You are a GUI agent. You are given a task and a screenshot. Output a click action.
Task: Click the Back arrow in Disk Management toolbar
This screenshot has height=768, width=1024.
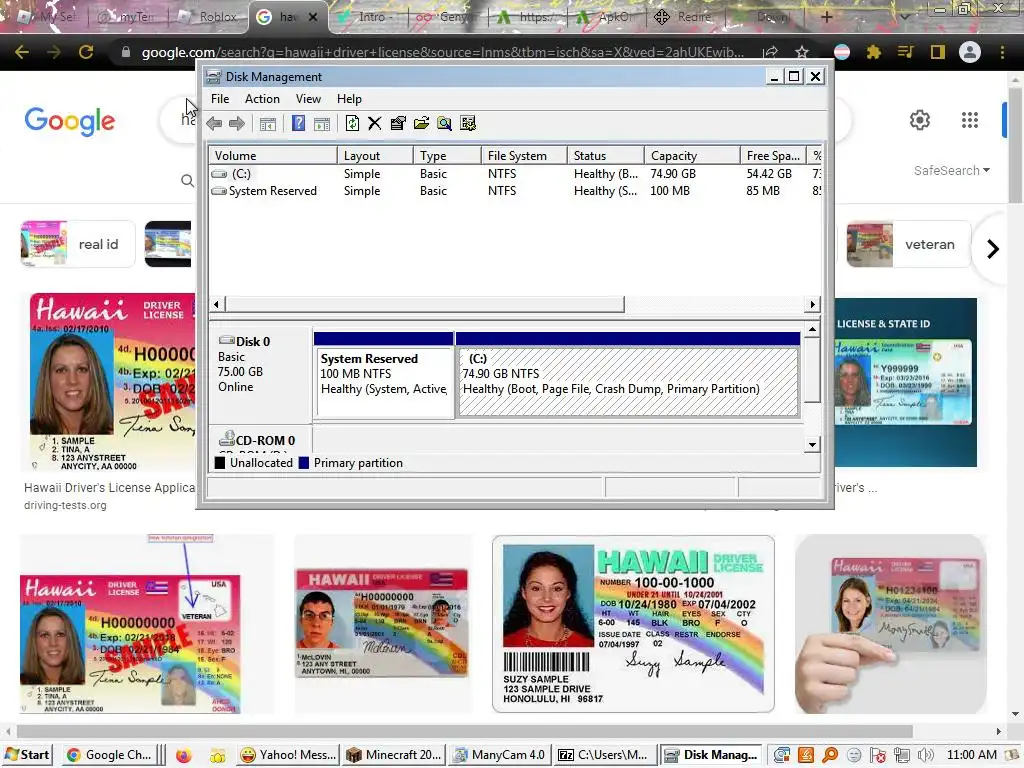click(214, 123)
